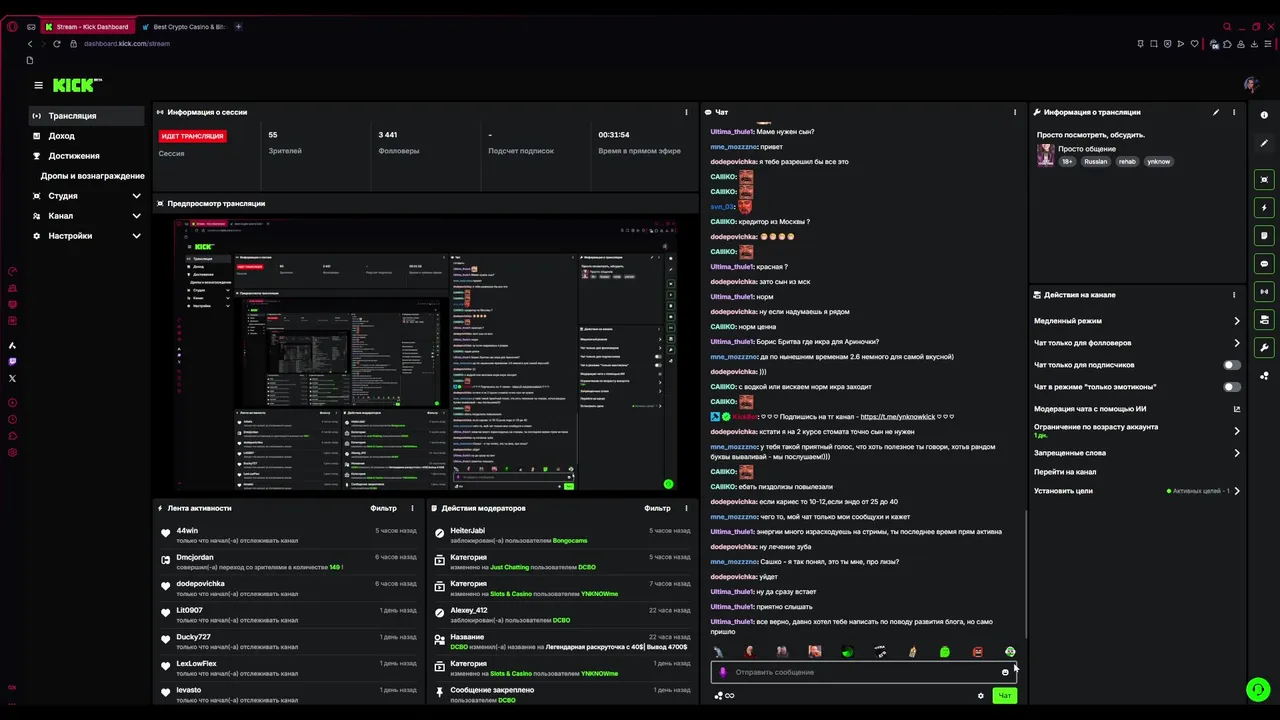Open a new browser tab
This screenshot has height=720, width=1280.
click(x=238, y=27)
